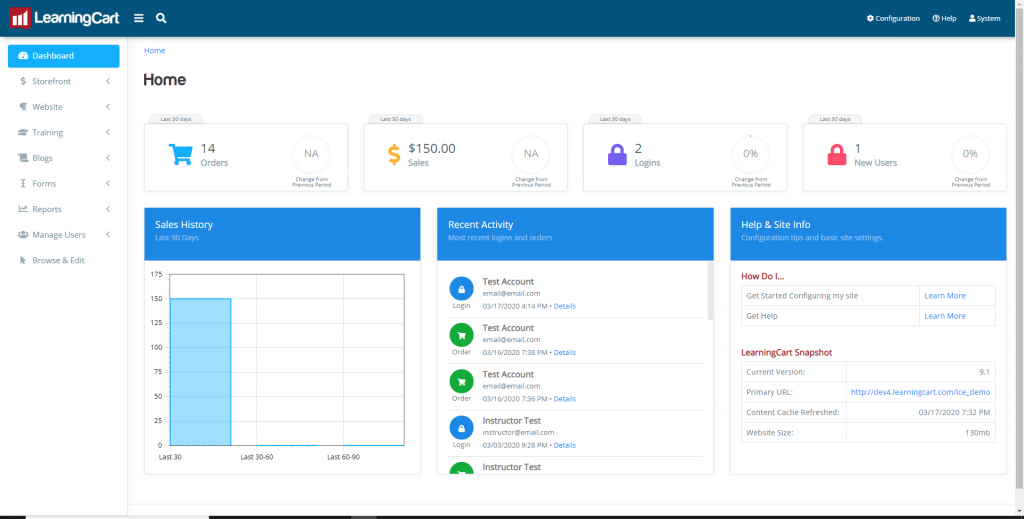
Task: Click the Home breadcrumb link
Action: point(154,50)
